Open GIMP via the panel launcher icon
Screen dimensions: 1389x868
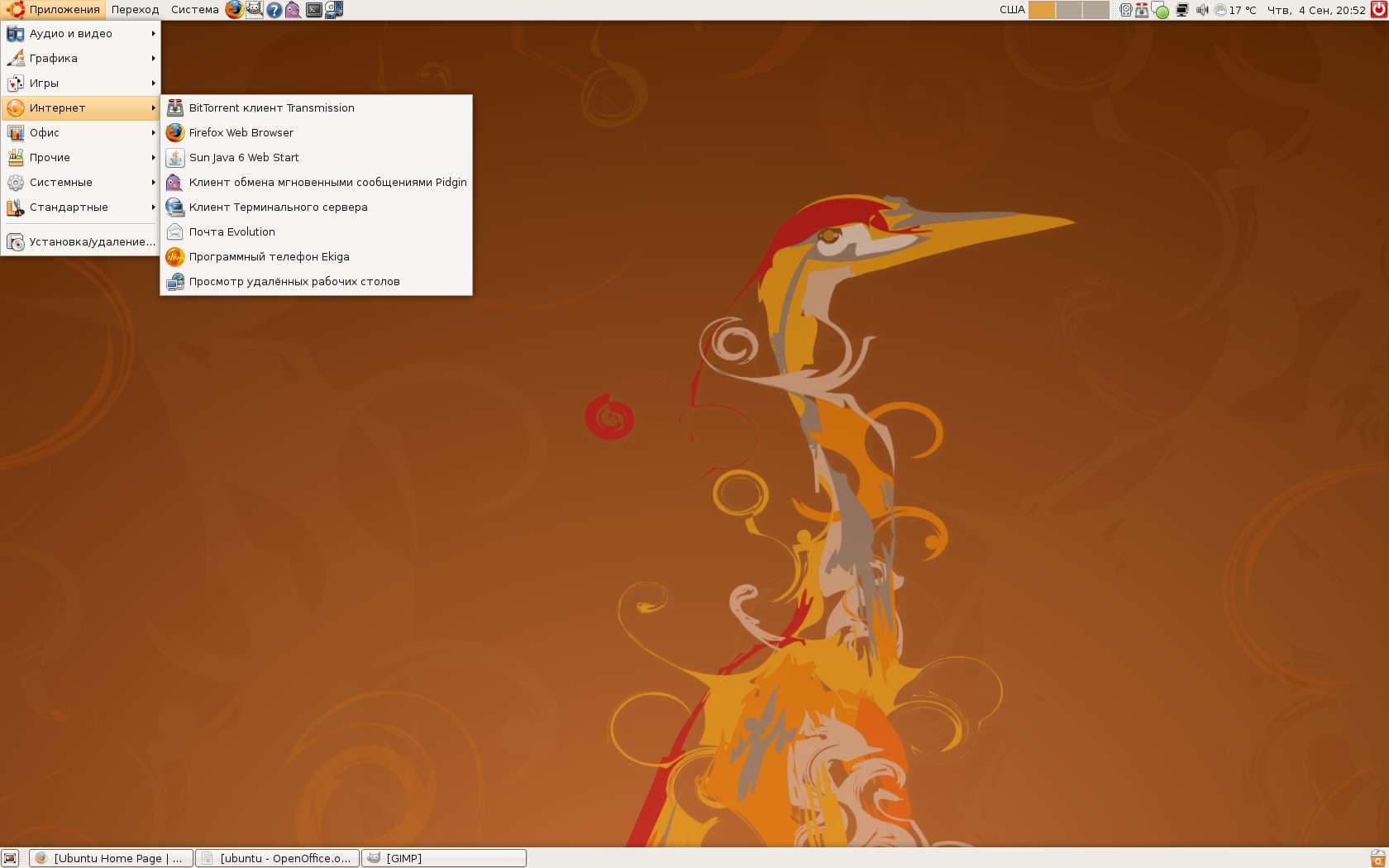click(255, 10)
